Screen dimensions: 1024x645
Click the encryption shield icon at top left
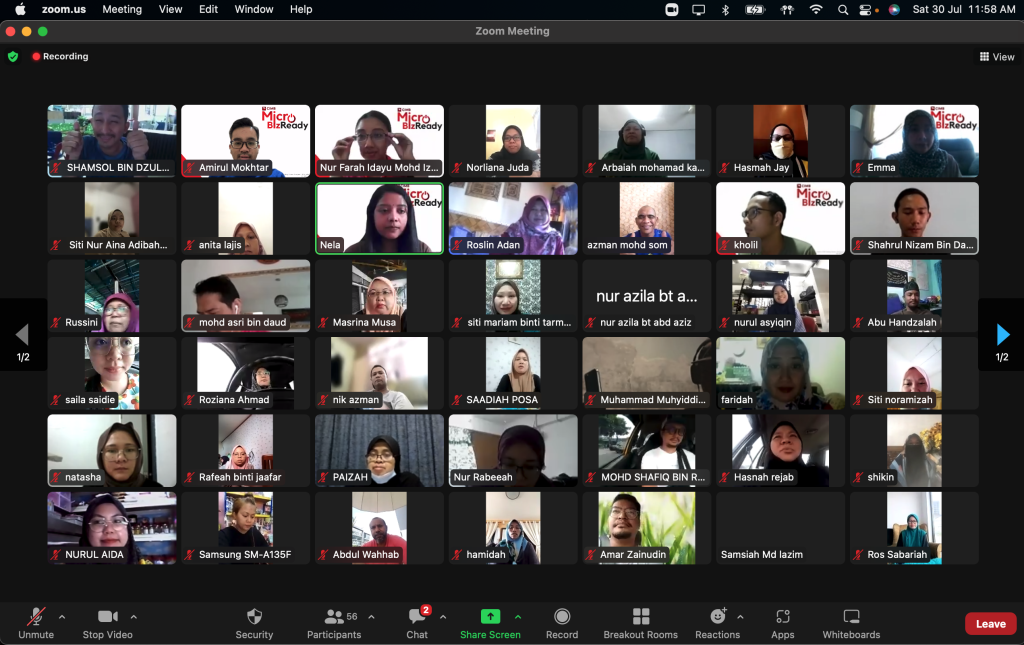click(x=13, y=57)
